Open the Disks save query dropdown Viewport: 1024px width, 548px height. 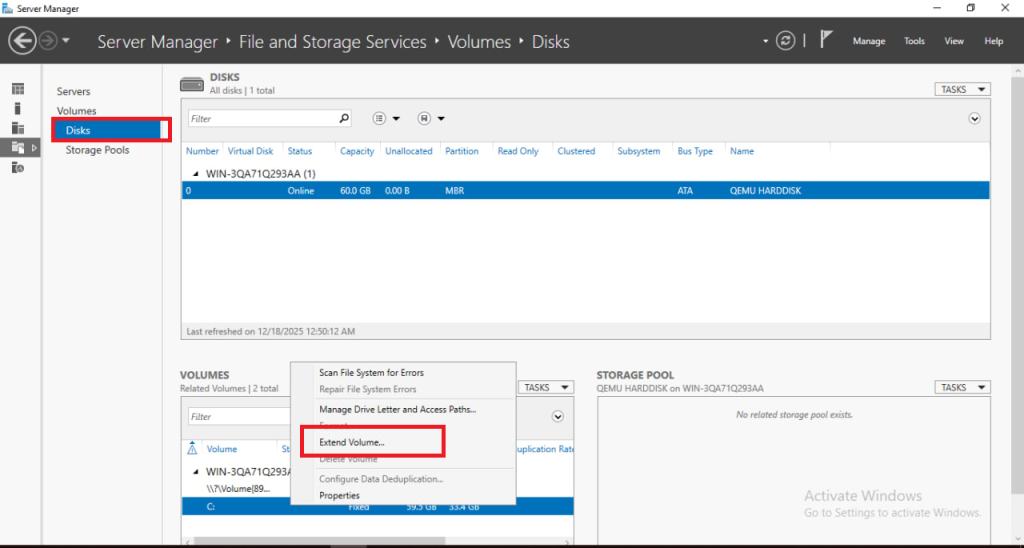(431, 118)
